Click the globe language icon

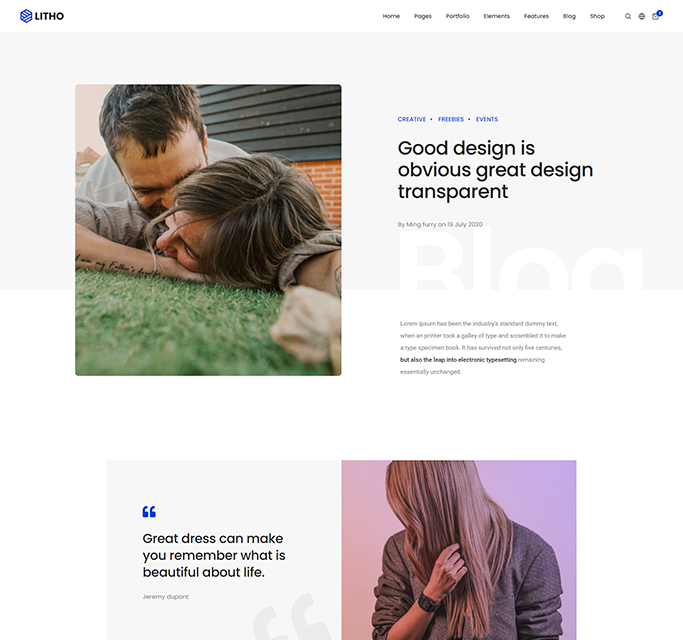pos(642,16)
